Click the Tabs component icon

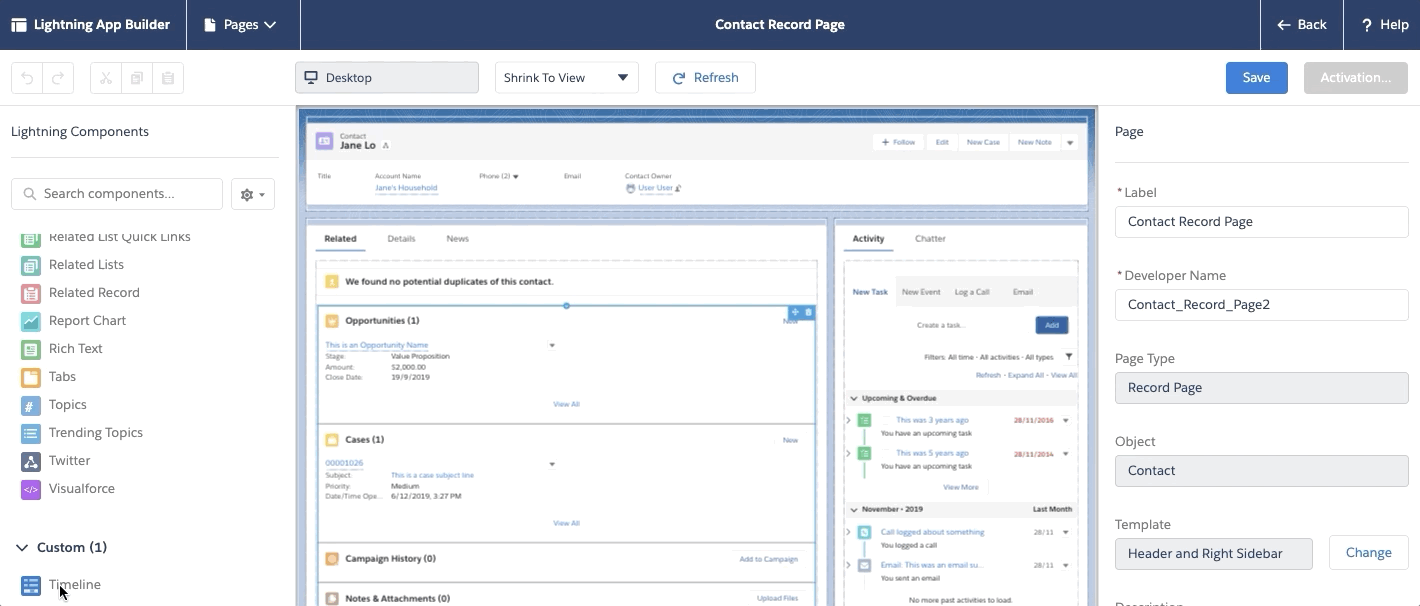(31, 377)
